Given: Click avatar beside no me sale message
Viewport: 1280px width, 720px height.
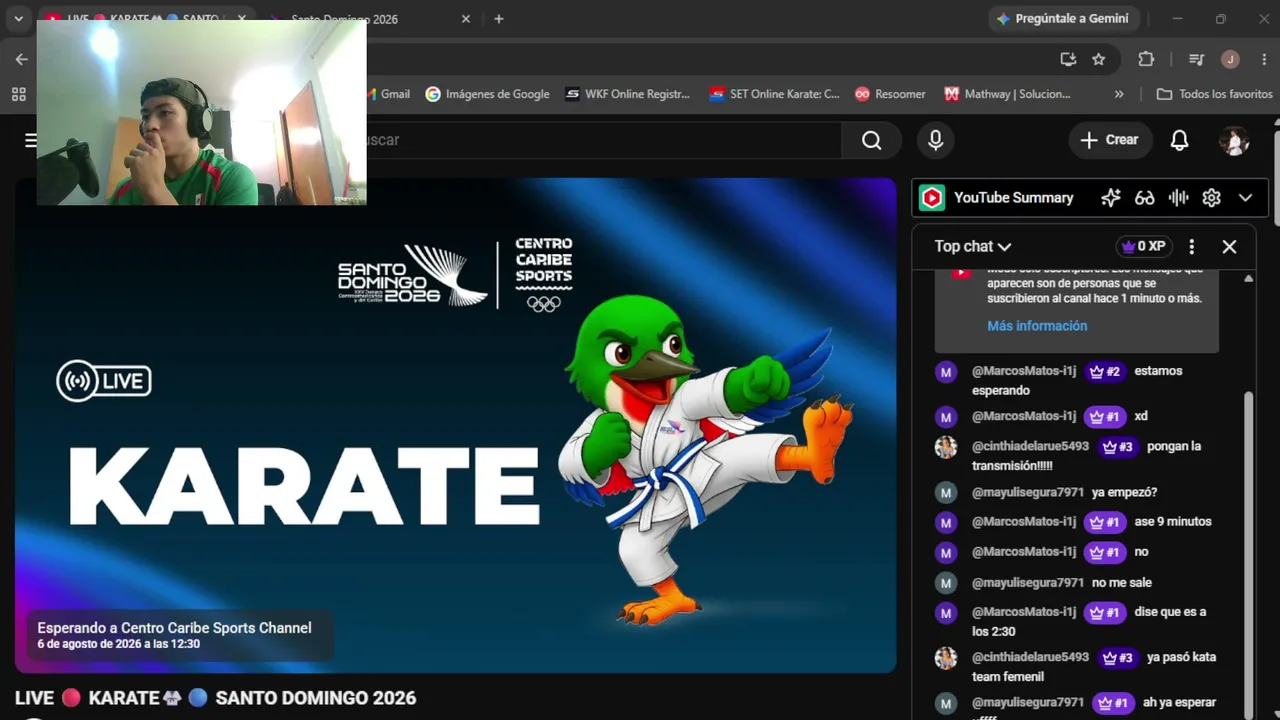Looking at the screenshot, I should click(946, 583).
